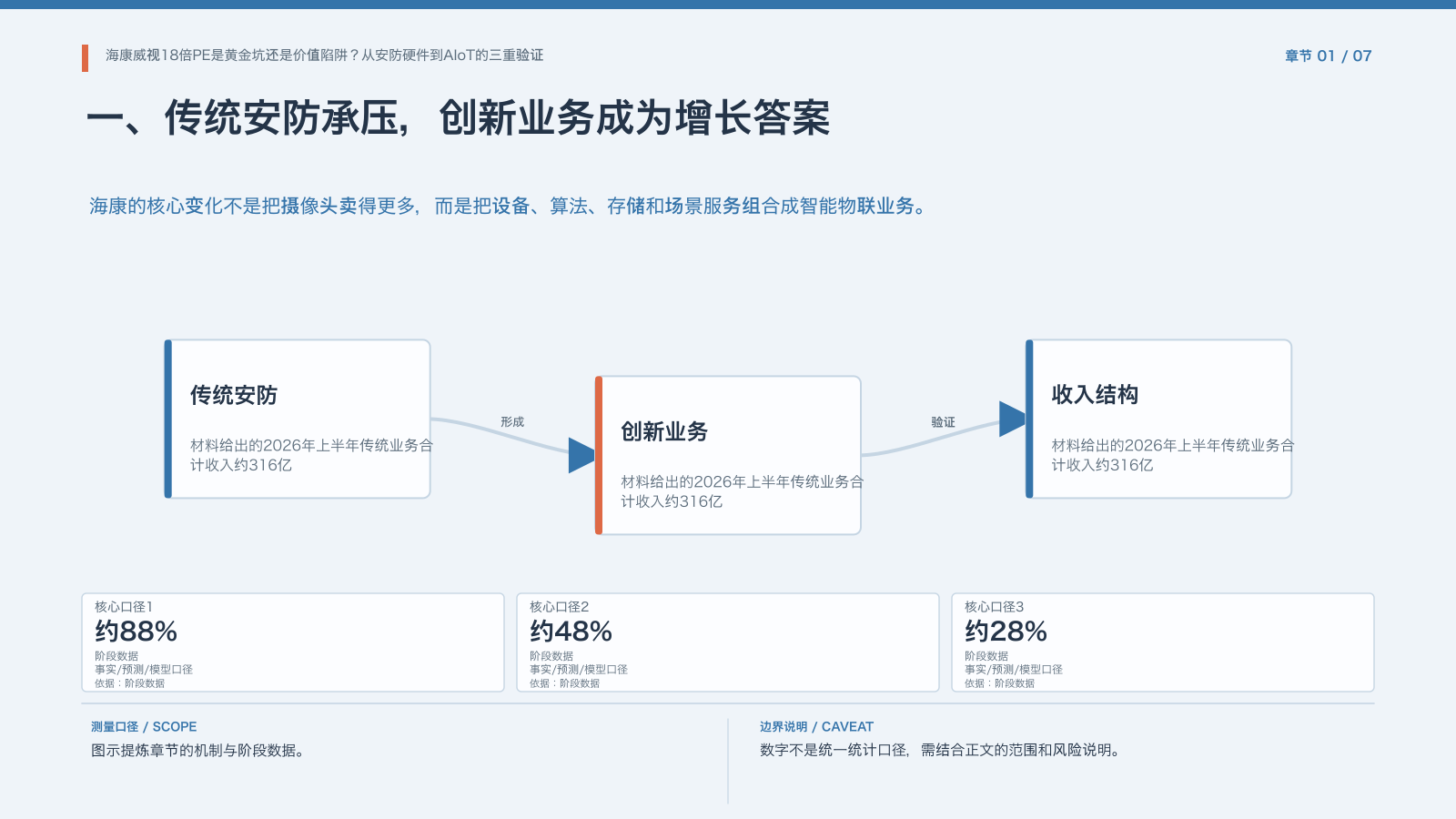Viewport: 1456px width, 819px height.
Task: Click the description text inside 创新业务 card
Action: (x=742, y=491)
